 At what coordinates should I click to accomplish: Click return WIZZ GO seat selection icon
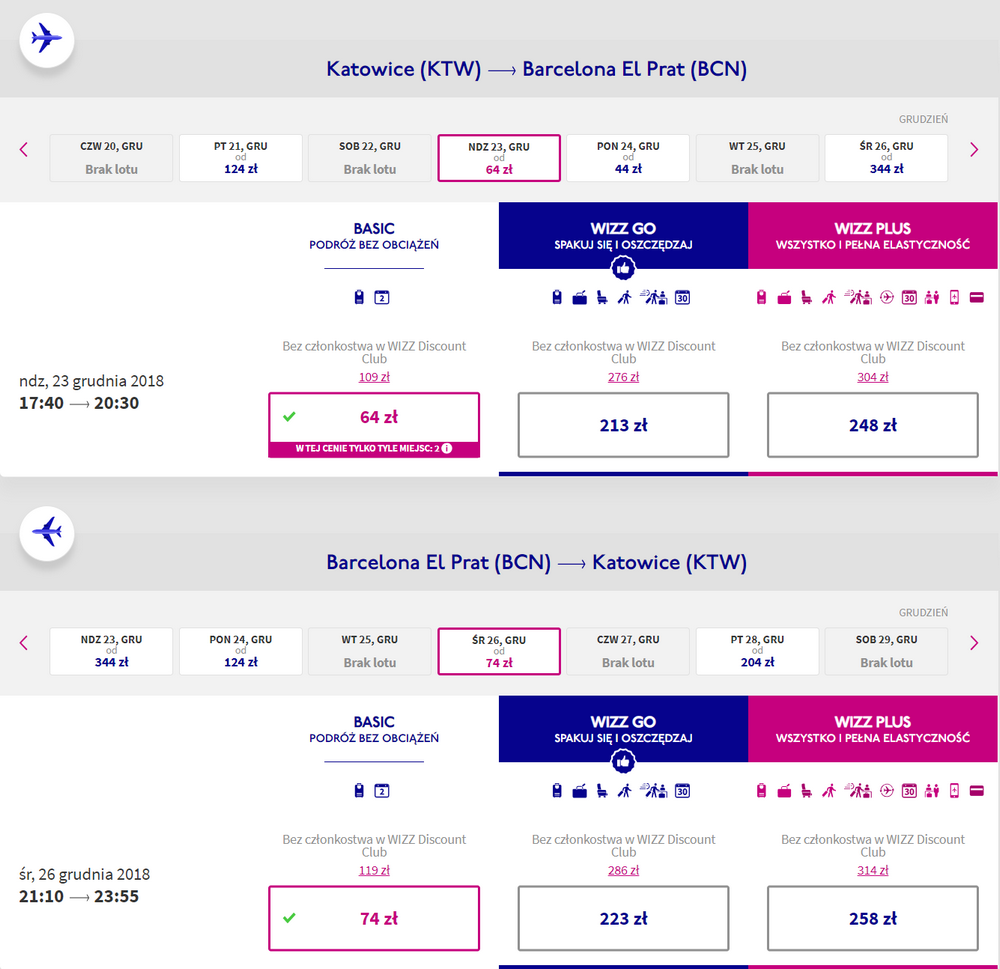602,791
